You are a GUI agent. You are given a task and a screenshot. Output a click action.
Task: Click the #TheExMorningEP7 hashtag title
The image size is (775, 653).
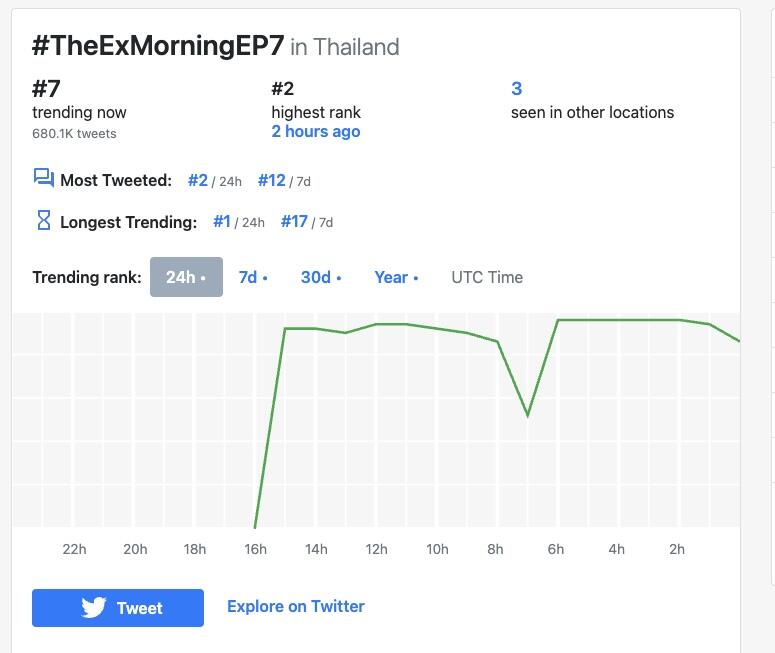coord(158,45)
